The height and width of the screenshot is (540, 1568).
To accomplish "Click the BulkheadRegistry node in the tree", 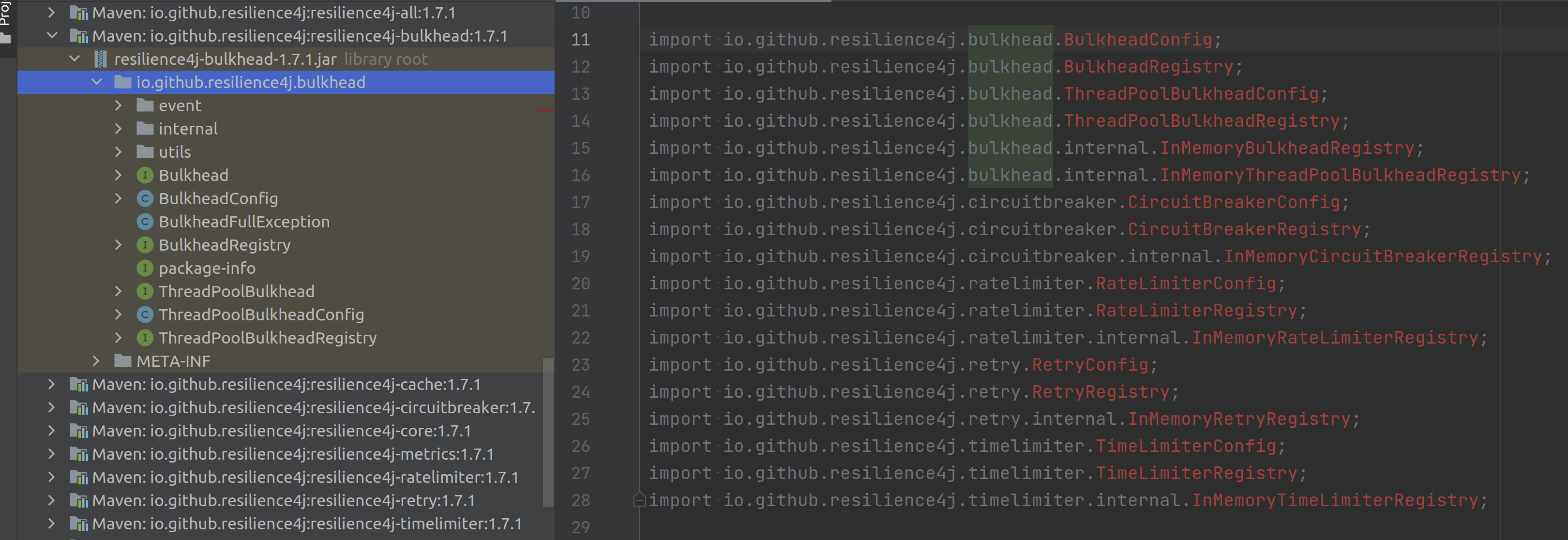I will point(224,245).
